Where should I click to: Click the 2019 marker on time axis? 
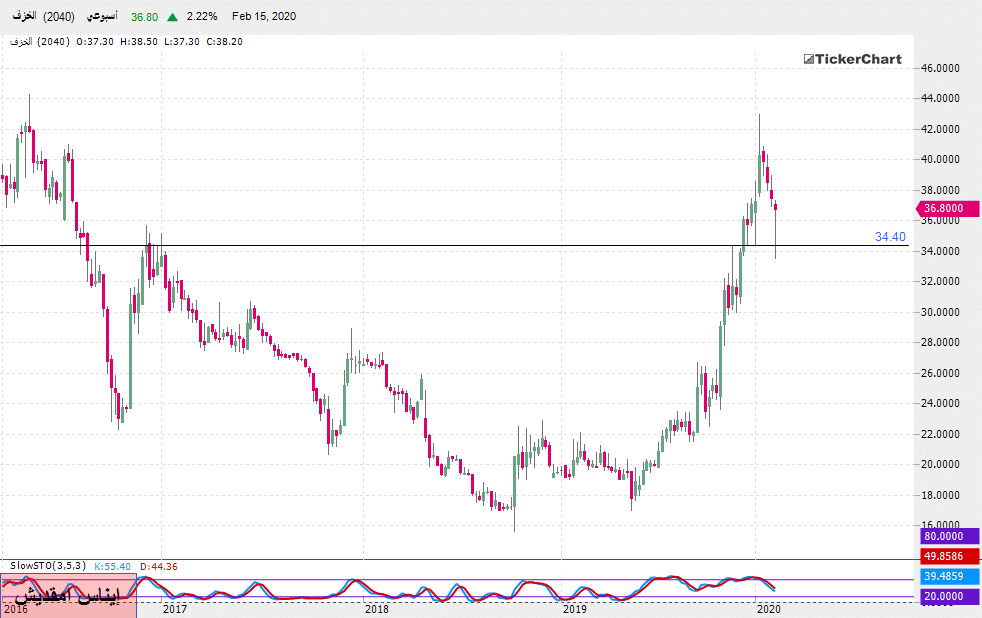tap(575, 608)
